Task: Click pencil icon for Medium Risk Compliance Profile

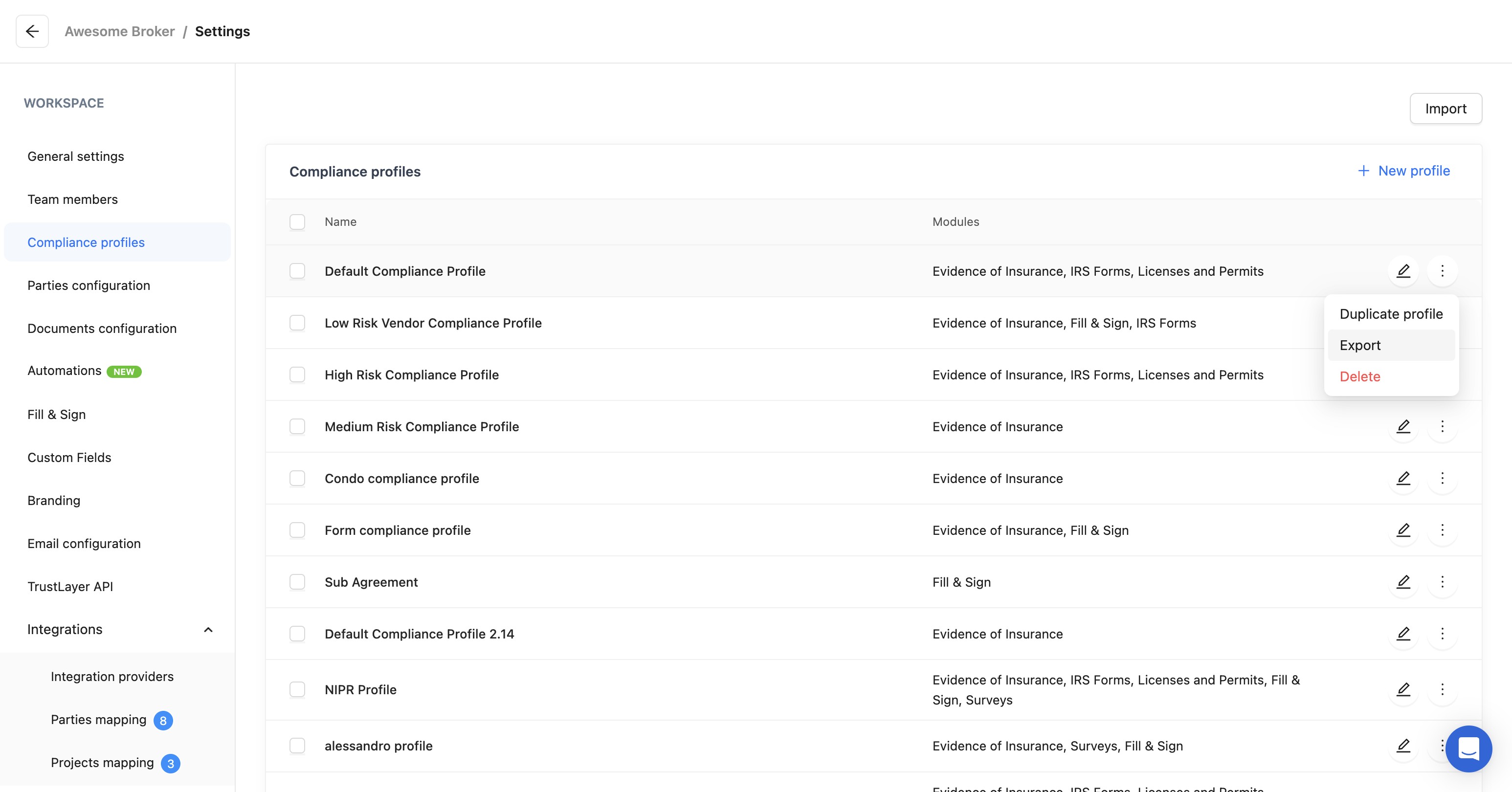Action: click(1403, 426)
